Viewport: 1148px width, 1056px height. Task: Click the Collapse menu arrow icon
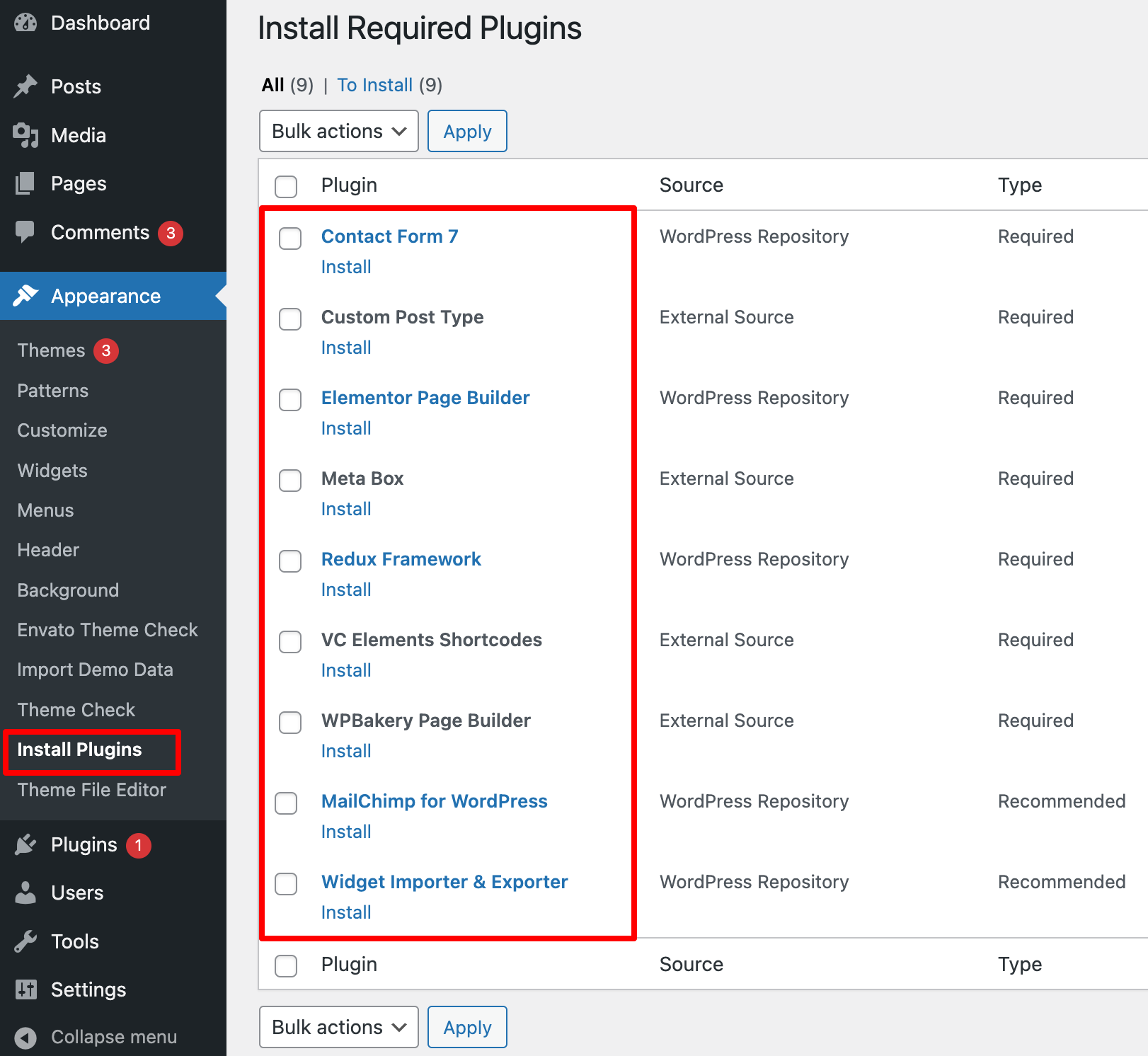25,1038
